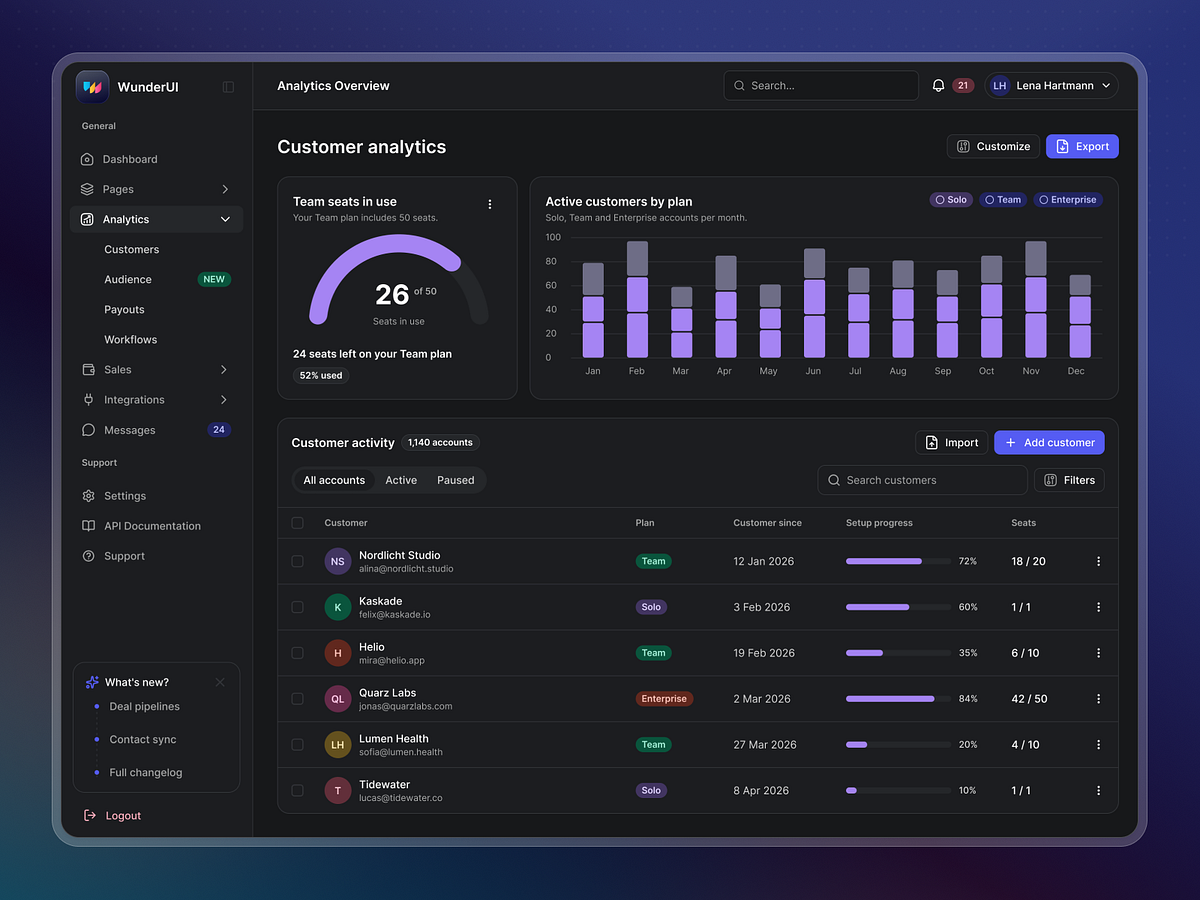The height and width of the screenshot is (900, 1200).
Task: Click the Nordlicht Studio NS avatar
Action: 338,561
